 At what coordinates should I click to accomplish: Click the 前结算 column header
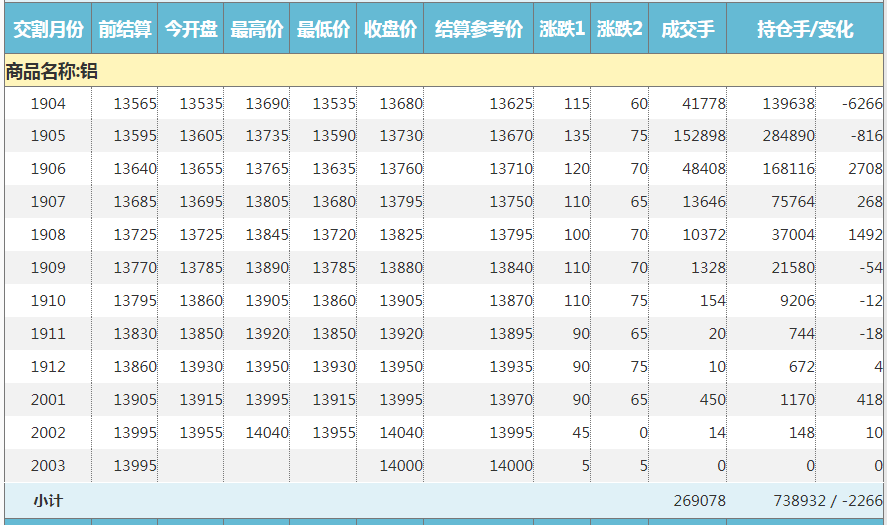[x=125, y=30]
